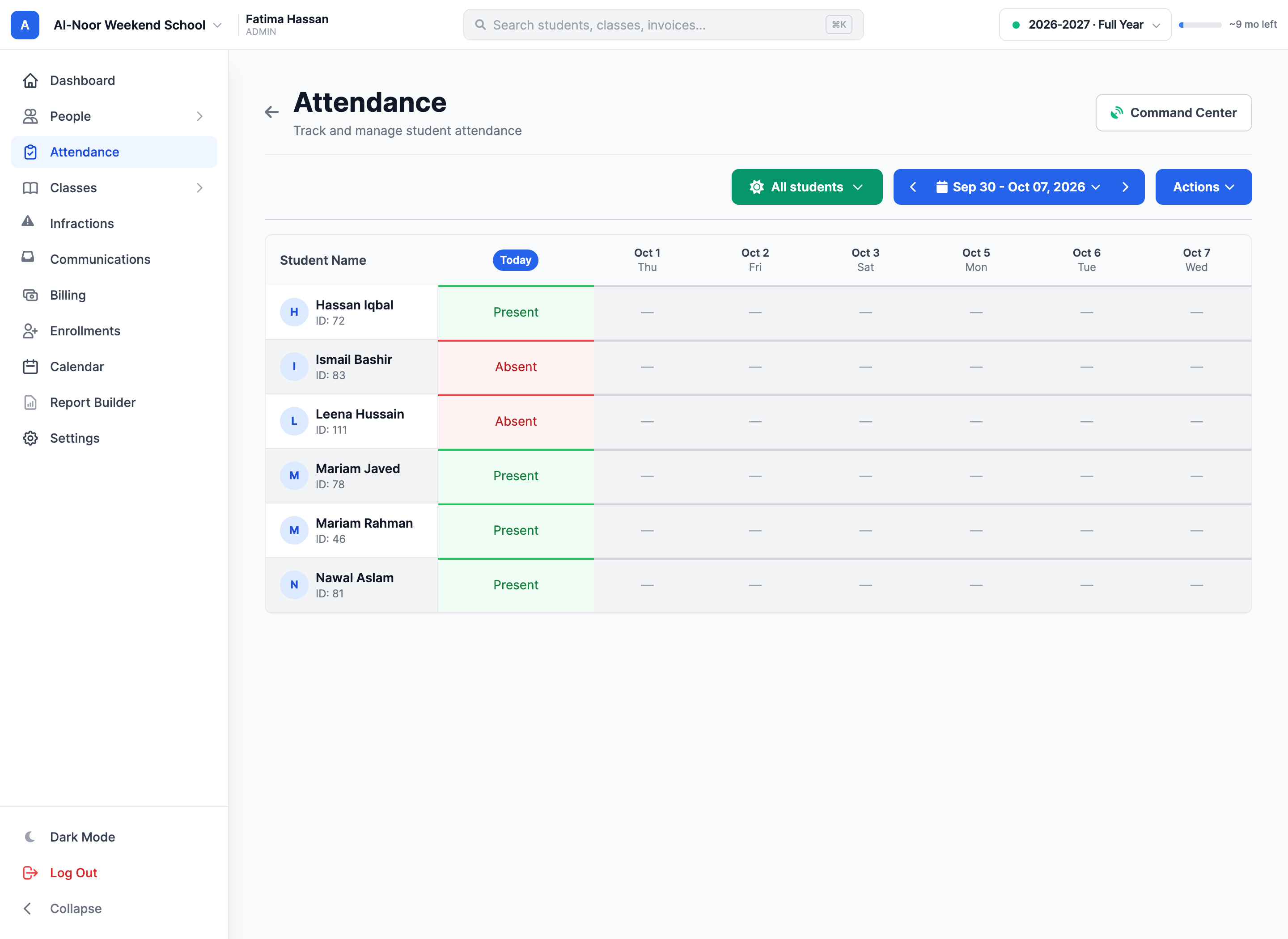Viewport: 1288px width, 939px height.
Task: Click the Settings gear icon
Action: [x=30, y=438]
